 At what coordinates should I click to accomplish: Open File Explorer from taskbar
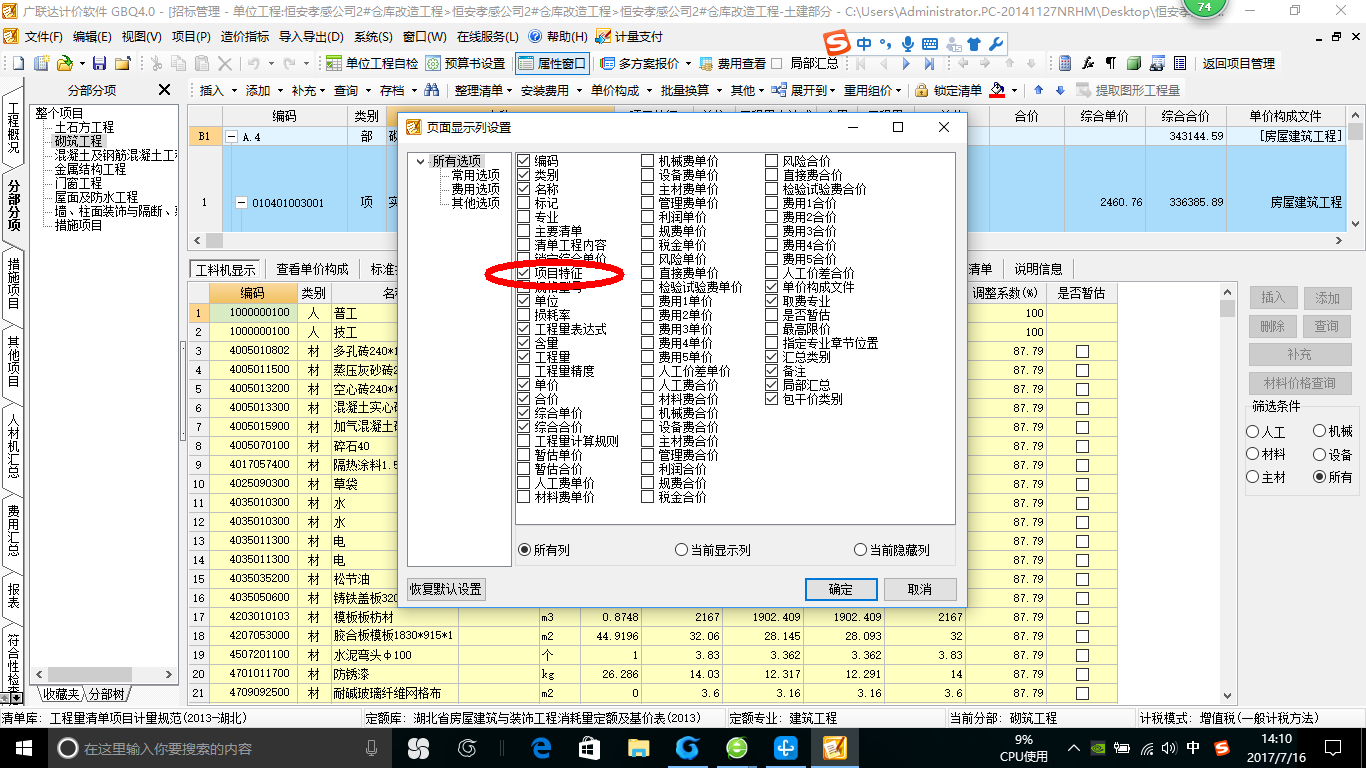(x=638, y=748)
